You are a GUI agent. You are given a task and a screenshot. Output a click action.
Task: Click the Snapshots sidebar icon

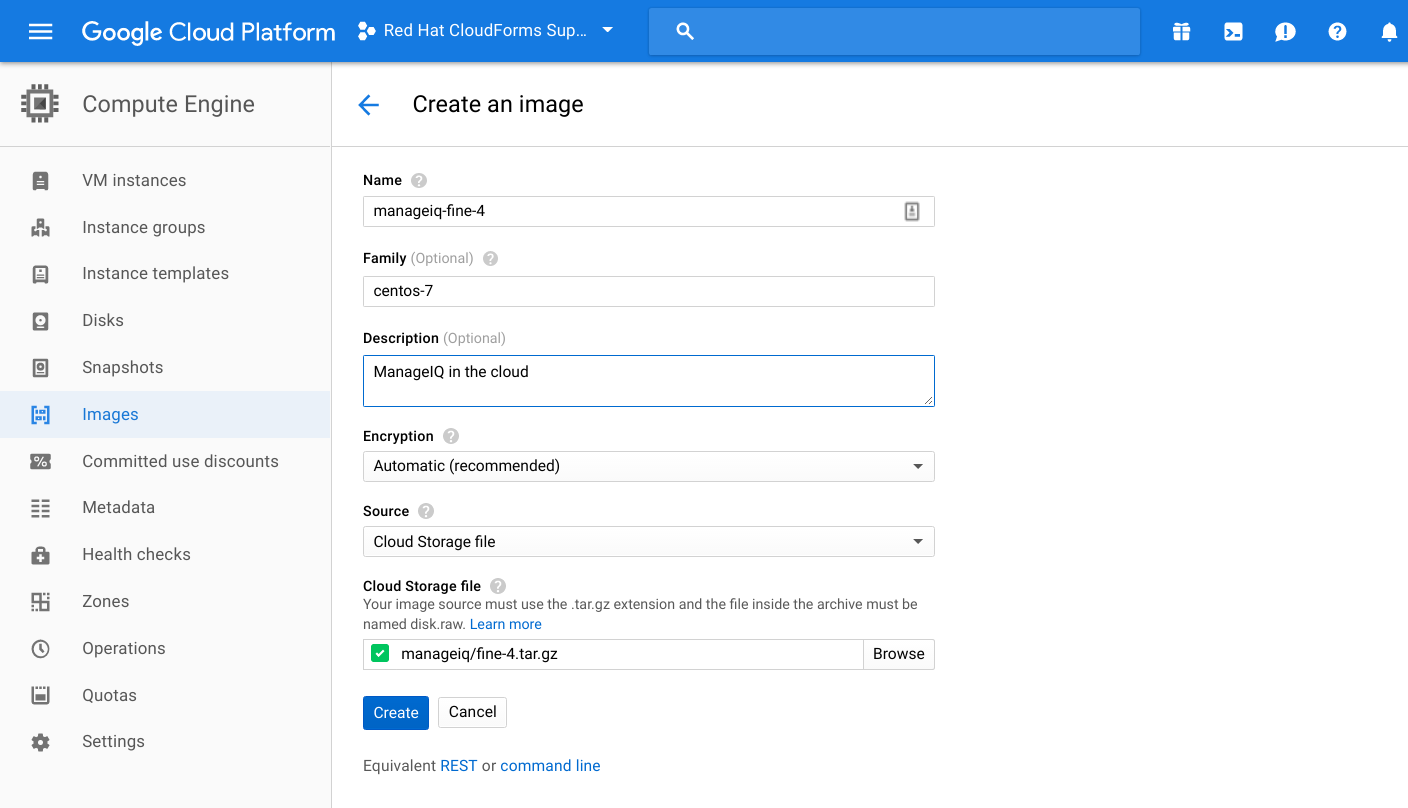point(40,368)
